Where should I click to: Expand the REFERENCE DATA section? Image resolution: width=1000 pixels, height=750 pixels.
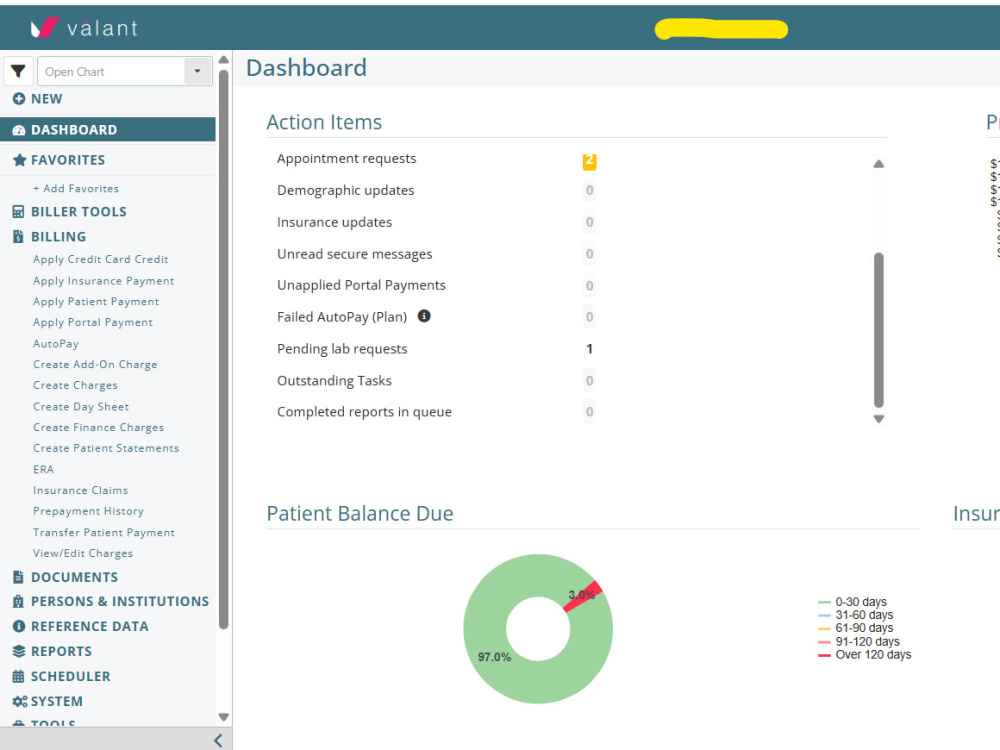coord(90,626)
